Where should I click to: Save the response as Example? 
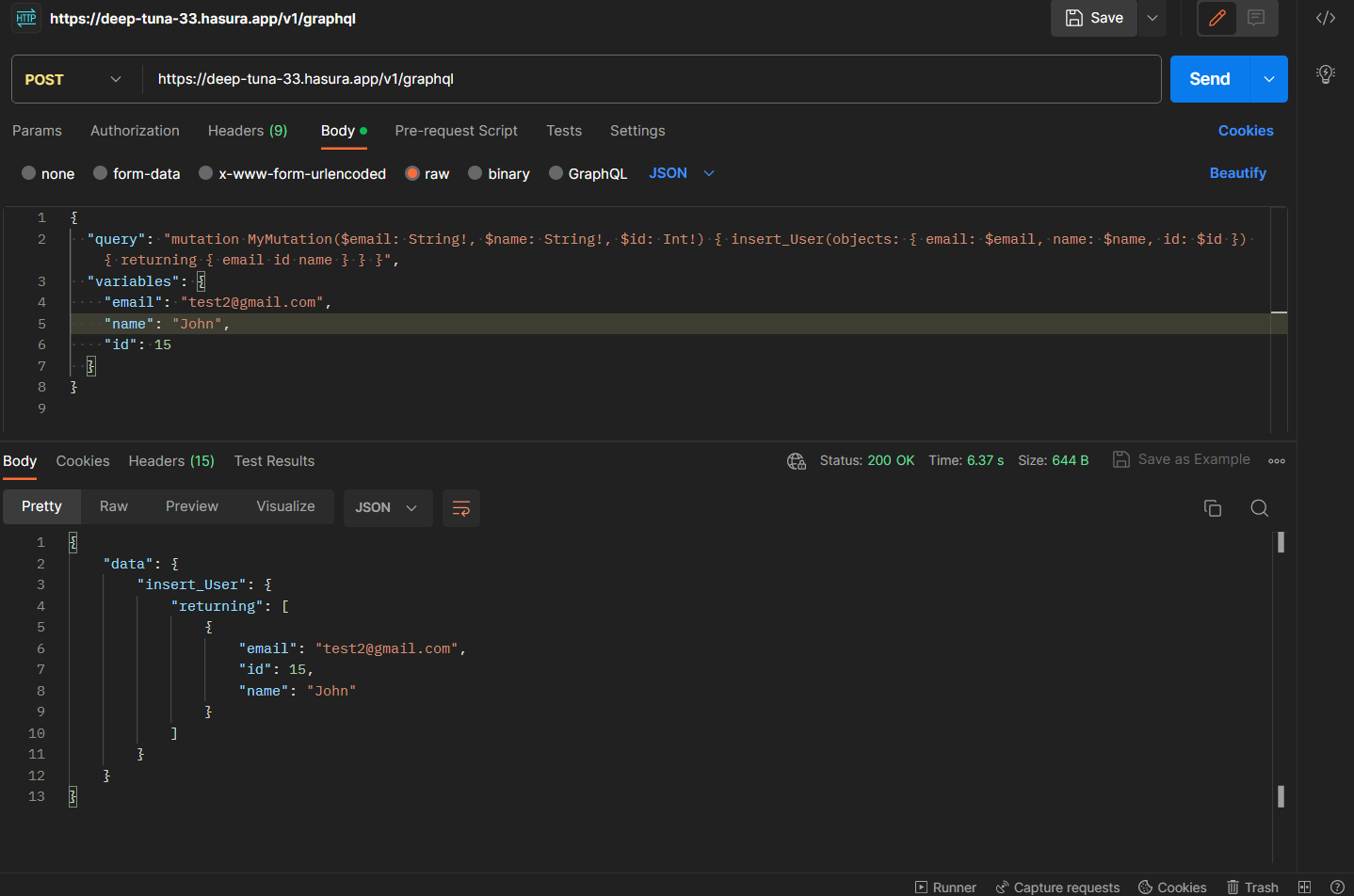coord(1182,459)
